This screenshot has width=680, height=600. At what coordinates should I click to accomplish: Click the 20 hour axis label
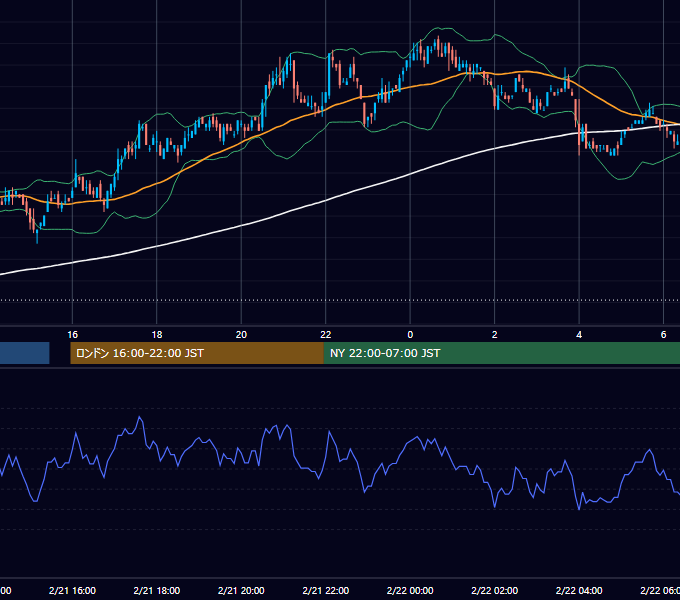241,335
